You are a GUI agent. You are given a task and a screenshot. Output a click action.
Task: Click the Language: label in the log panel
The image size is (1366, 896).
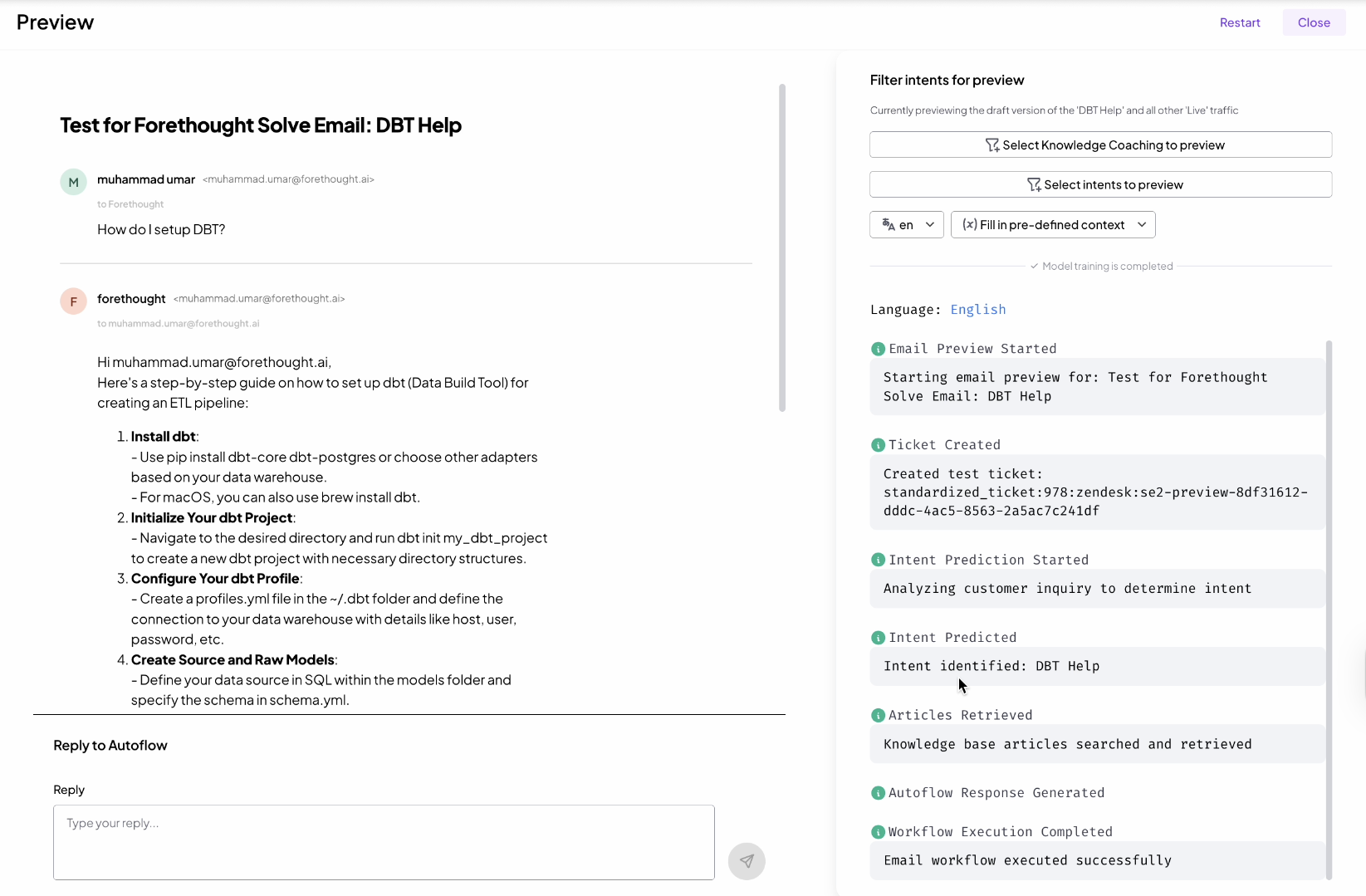click(x=905, y=310)
